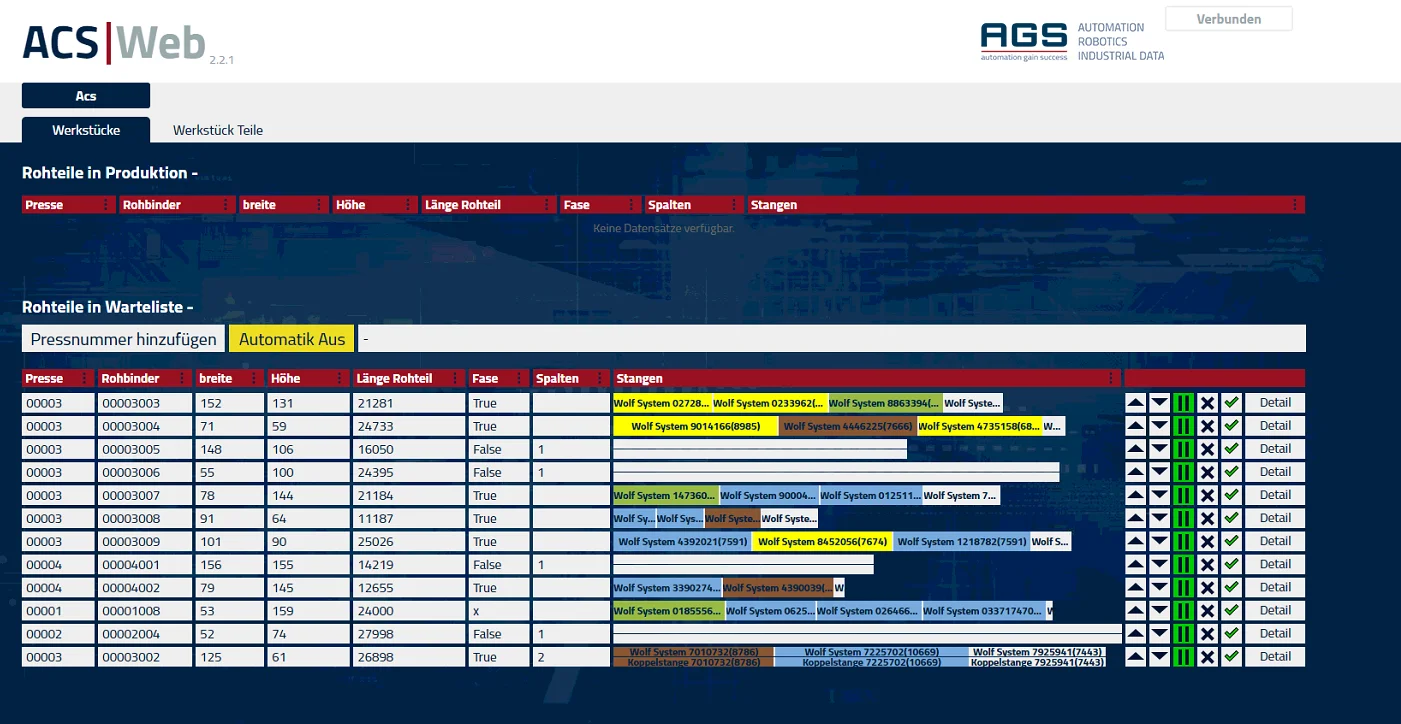Click the empty input field beside Automatik Aus

(x=832, y=339)
